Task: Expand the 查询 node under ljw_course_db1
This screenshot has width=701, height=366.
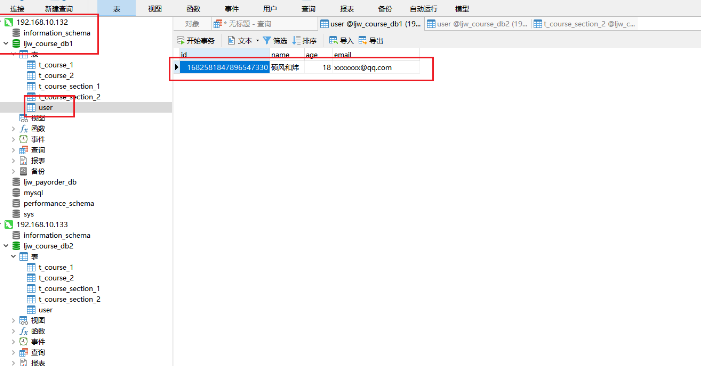Action: coord(13,150)
